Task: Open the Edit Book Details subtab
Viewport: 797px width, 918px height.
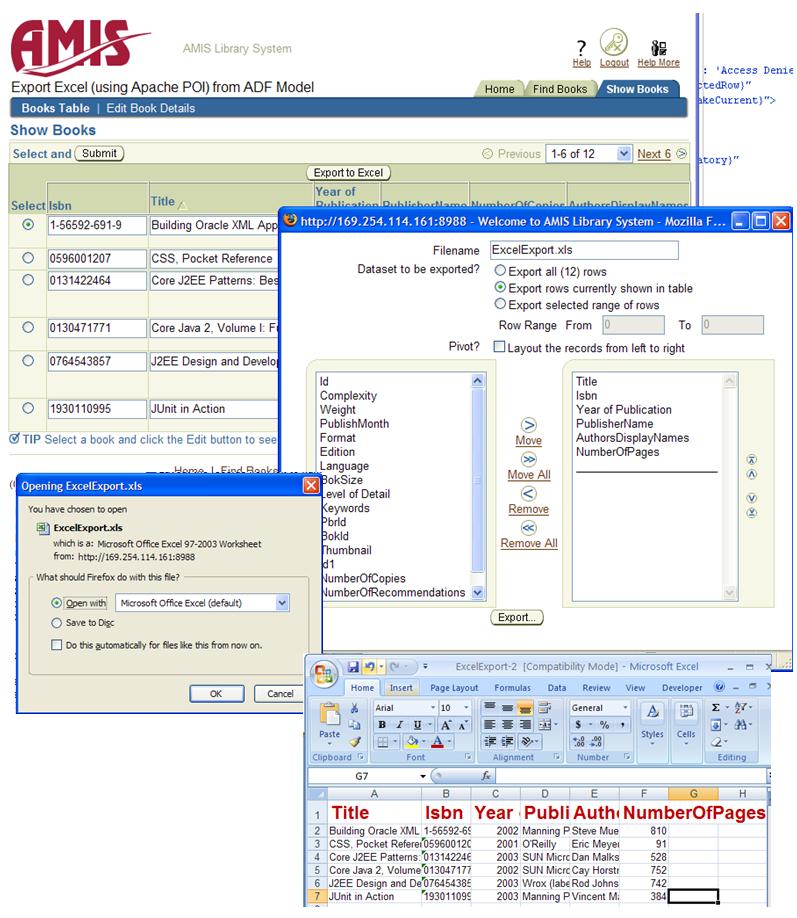Action: pos(150,108)
